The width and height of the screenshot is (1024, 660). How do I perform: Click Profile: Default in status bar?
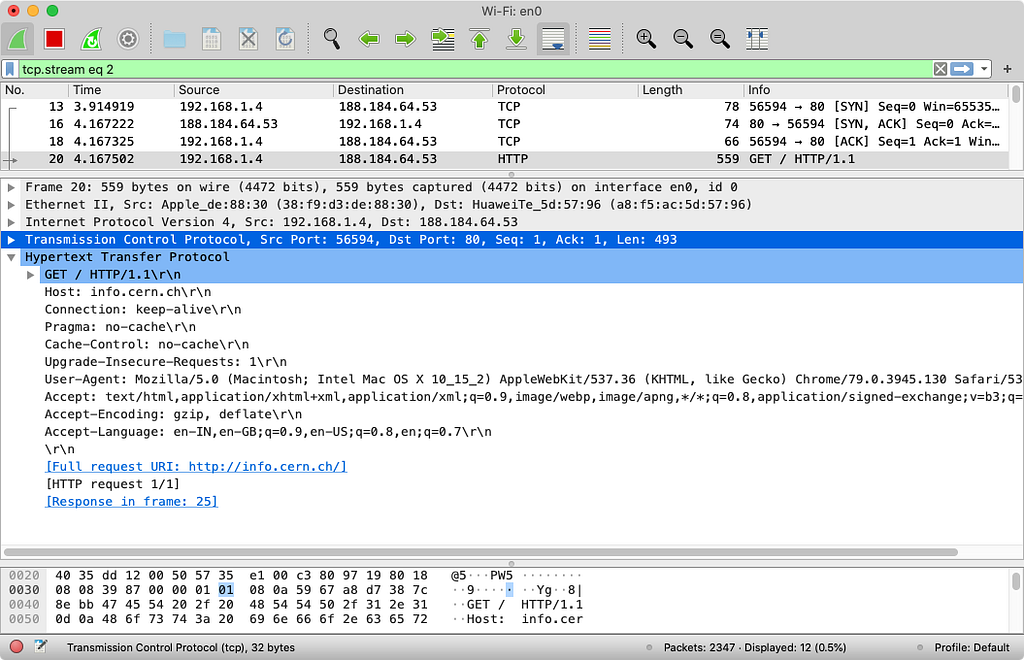(x=972, y=648)
